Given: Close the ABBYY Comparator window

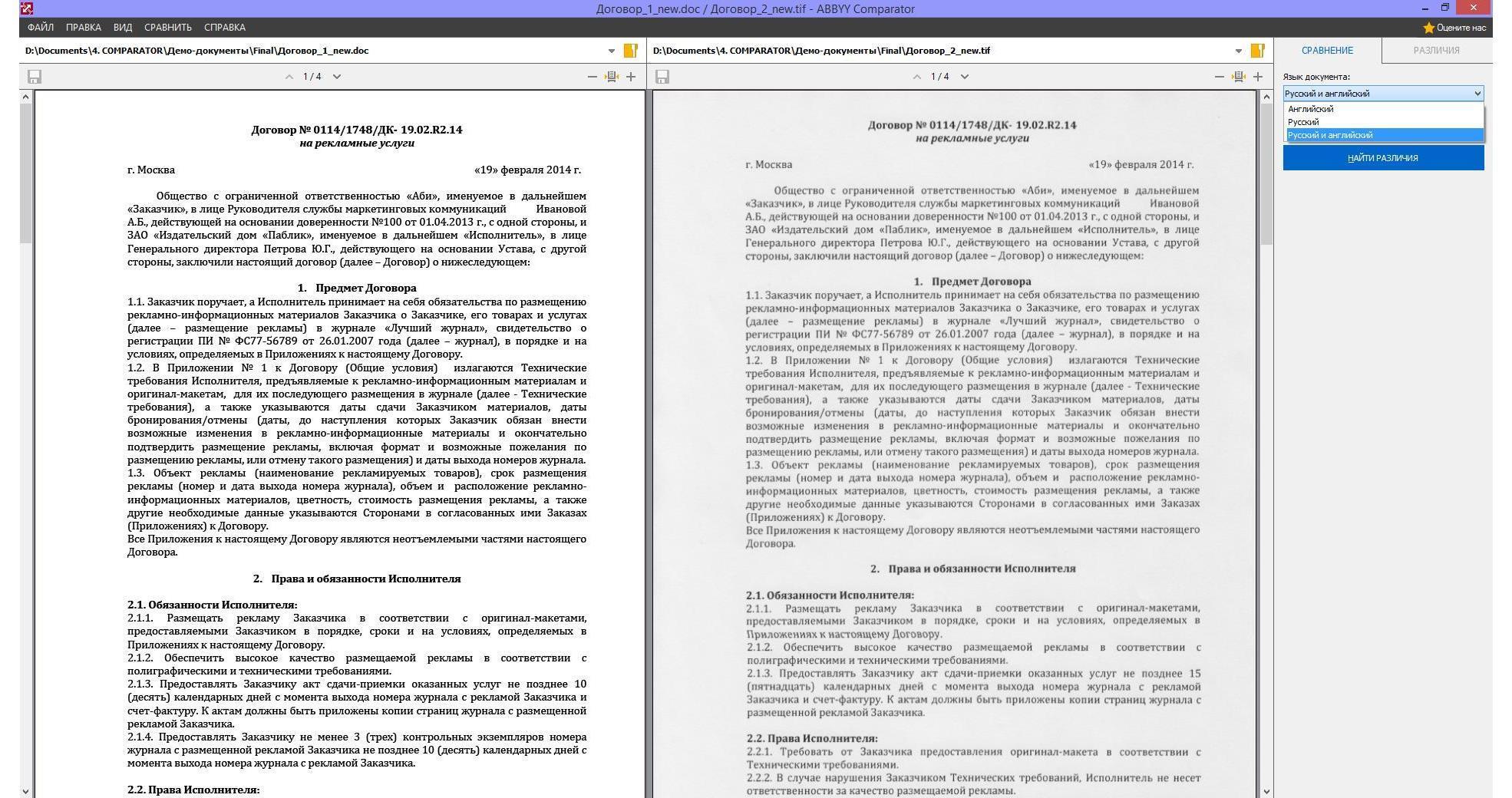Looking at the screenshot, I should click(1473, 8).
